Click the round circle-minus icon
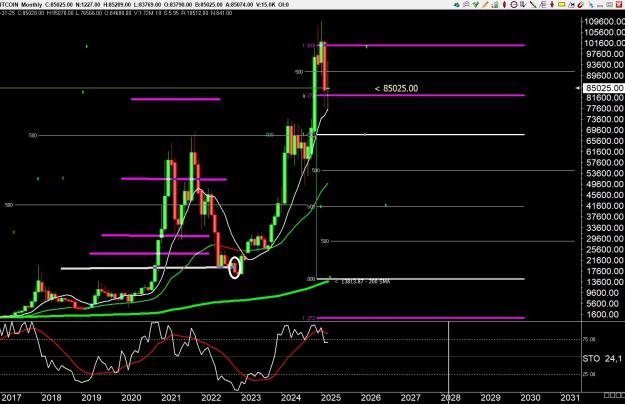Image resolution: width=625 pixels, height=404 pixels. pos(514,5)
